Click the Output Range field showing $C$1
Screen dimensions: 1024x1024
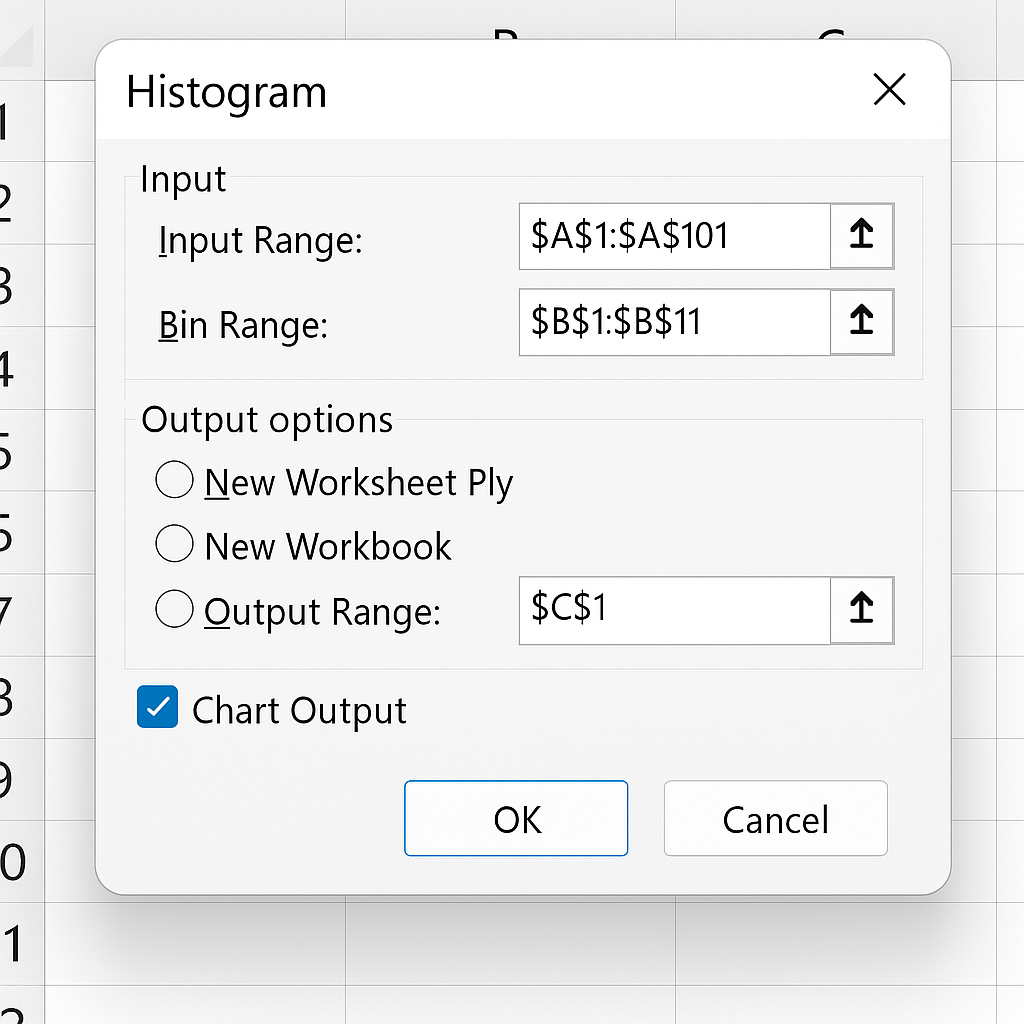tap(674, 610)
